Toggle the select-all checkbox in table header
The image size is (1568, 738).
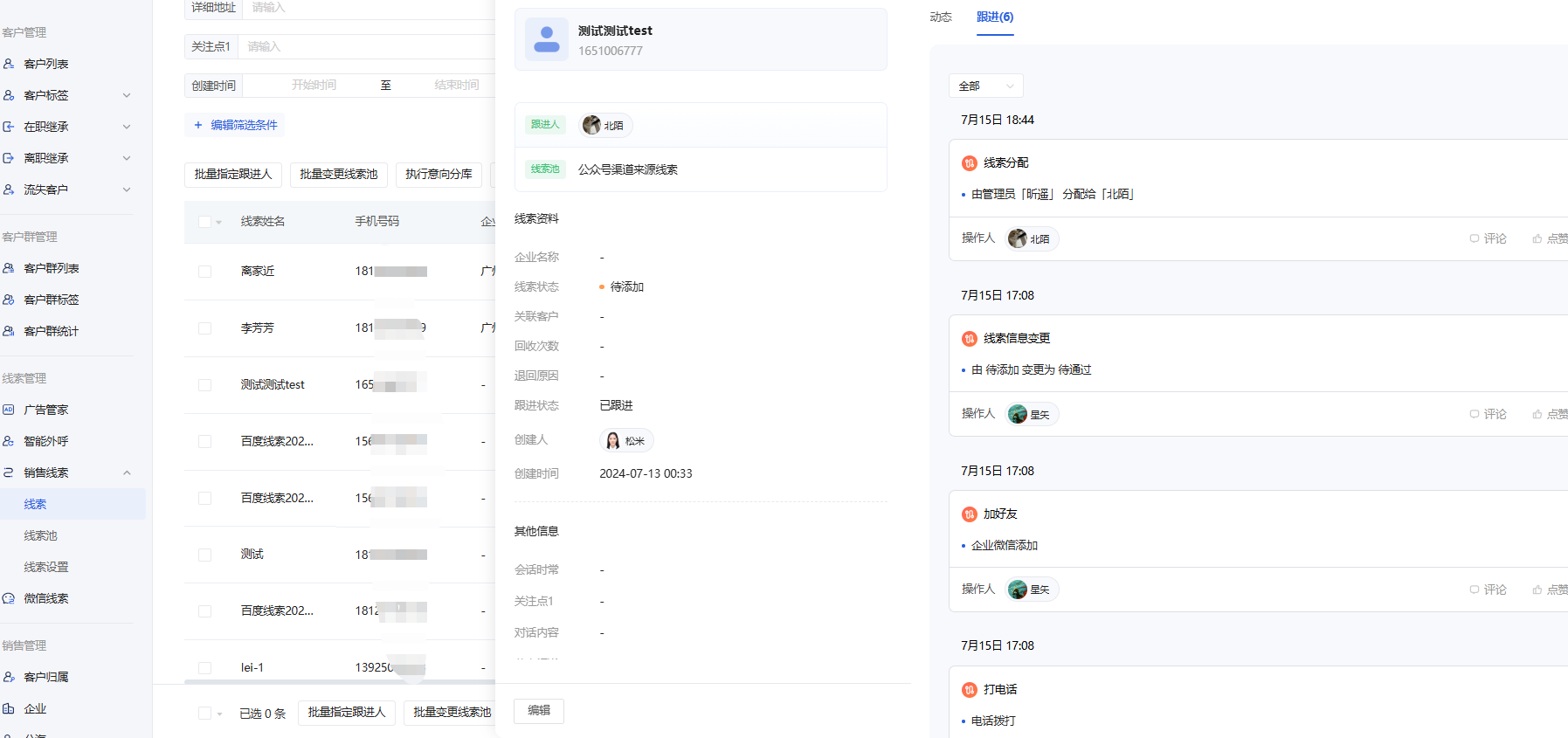(x=204, y=222)
